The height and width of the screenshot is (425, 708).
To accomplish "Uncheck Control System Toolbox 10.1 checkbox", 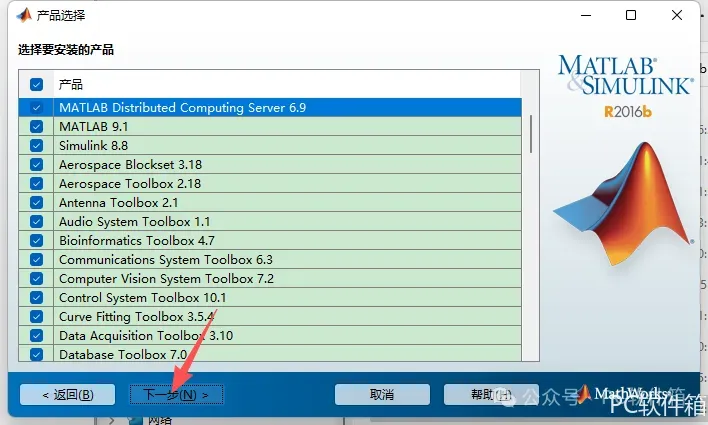I will pos(37,298).
